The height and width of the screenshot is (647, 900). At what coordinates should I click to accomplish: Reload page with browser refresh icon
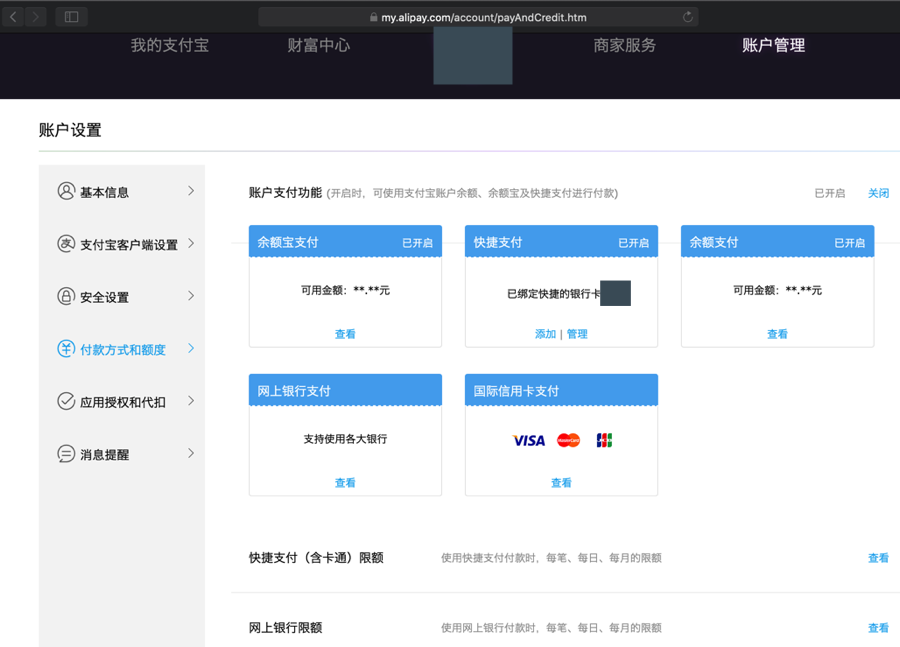click(x=688, y=17)
